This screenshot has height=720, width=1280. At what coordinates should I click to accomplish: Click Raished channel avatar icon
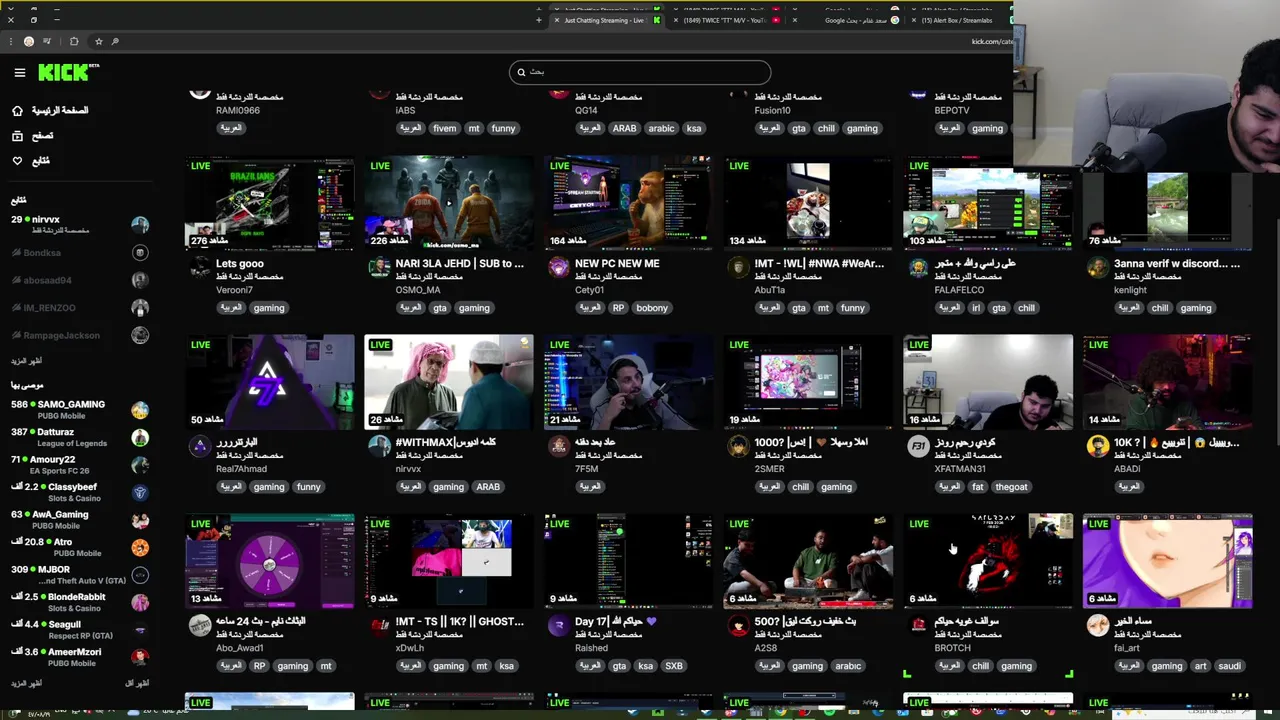tap(558, 625)
